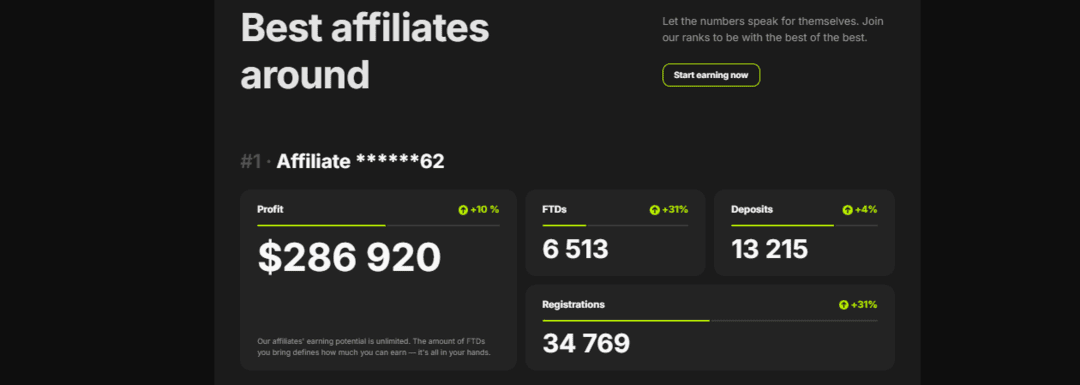Image resolution: width=1080 pixels, height=385 pixels.
Task: Click the Deposits progress bar
Action: click(804, 225)
